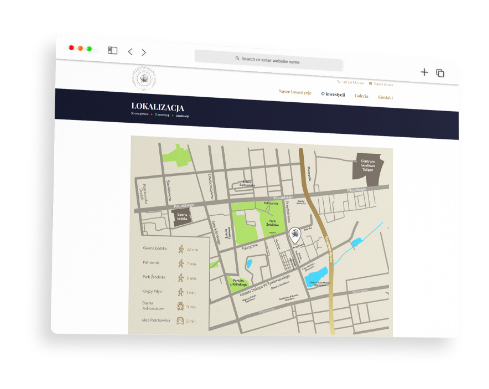Open a new tab with plus icon
489x389 pixels.
click(x=424, y=72)
